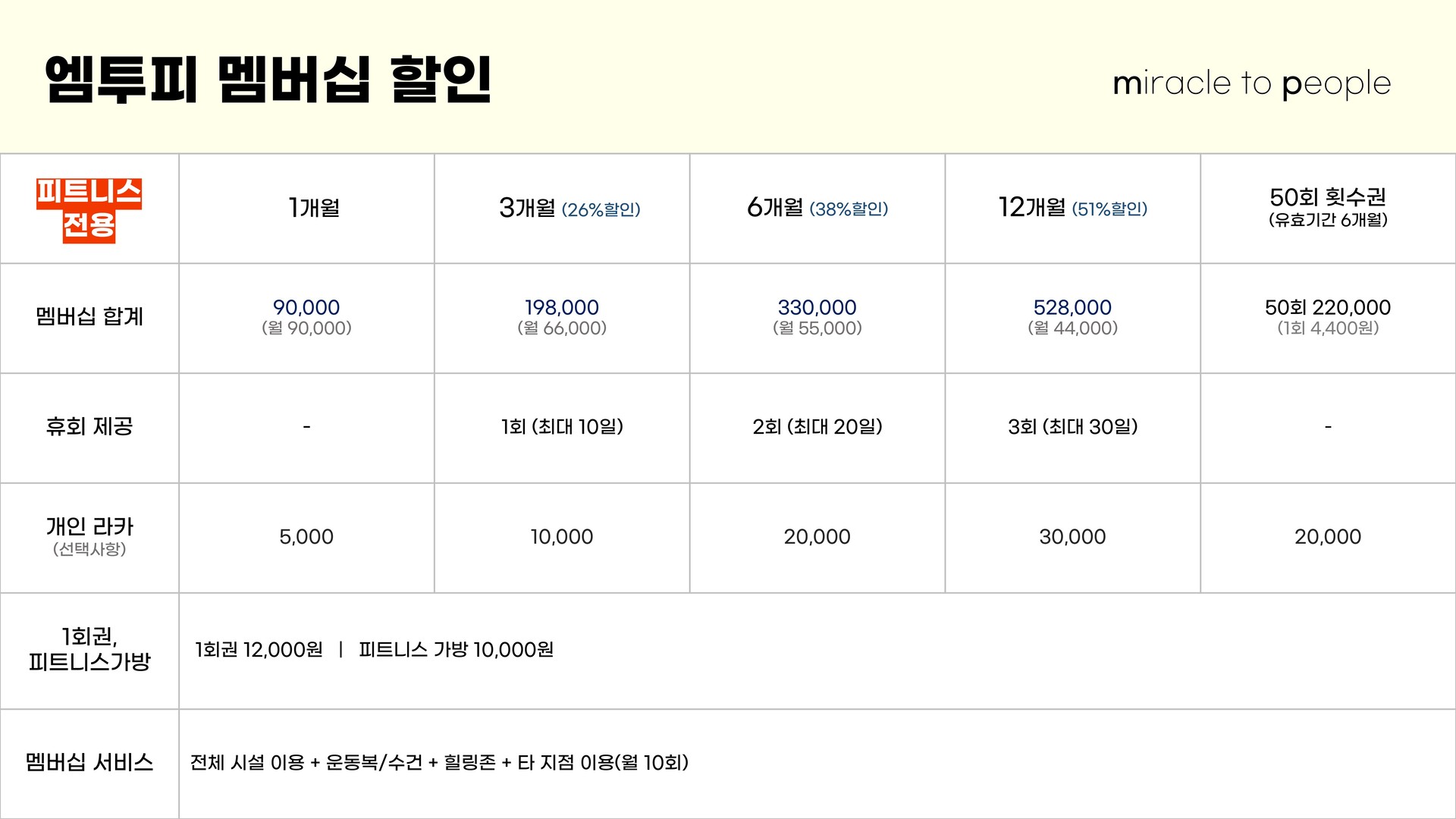Click the 멤버십 서비스 row label
Screen dimensions: 1456x819
pos(89,762)
